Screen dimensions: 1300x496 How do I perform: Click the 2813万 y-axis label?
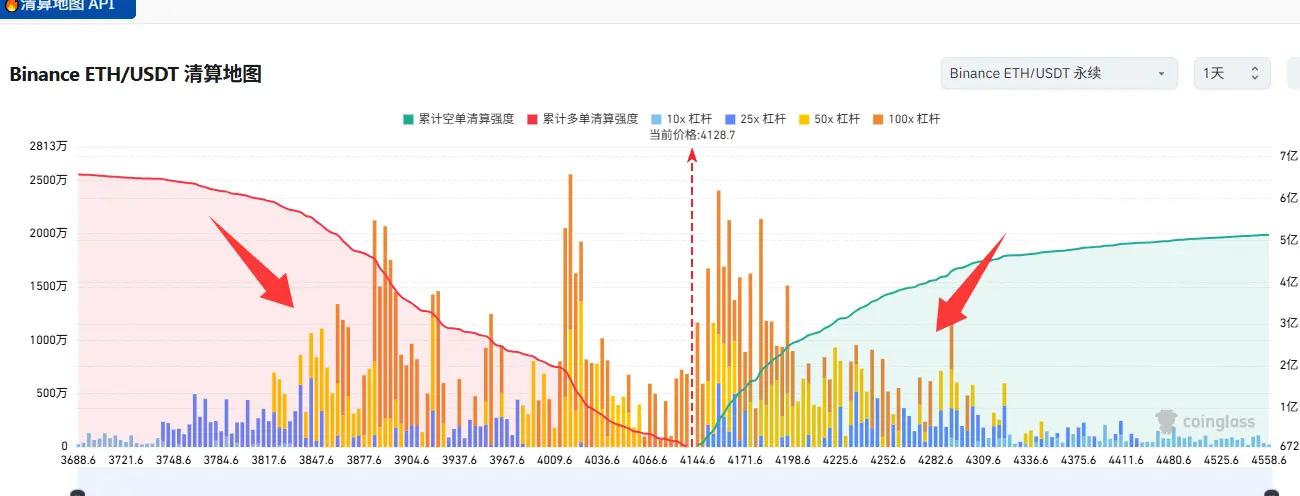[49, 147]
